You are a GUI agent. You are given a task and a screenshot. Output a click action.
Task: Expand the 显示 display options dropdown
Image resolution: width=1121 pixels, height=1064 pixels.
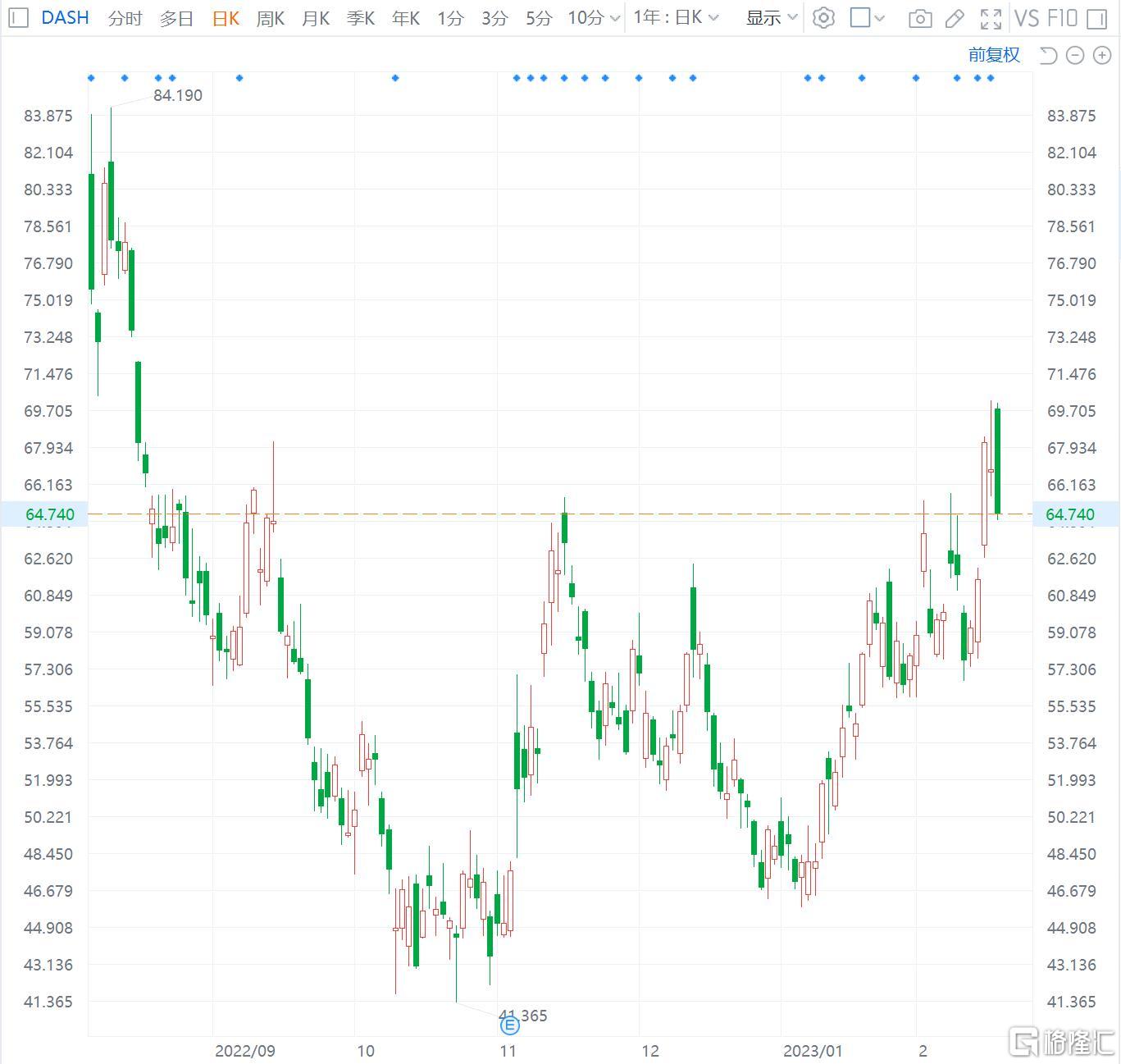pyautogui.click(x=771, y=18)
